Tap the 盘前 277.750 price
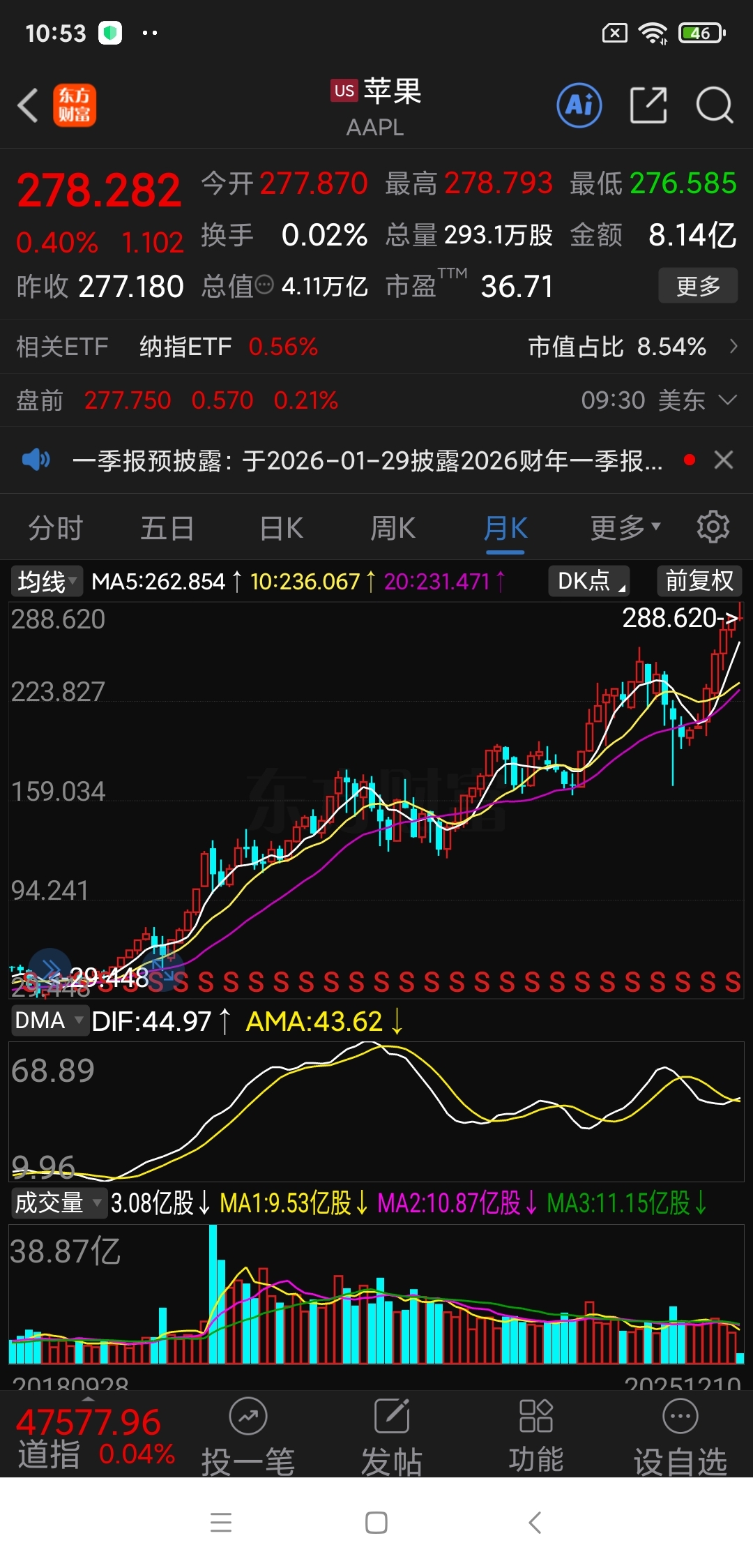Viewport: 753px width, 1568px height. tap(128, 400)
